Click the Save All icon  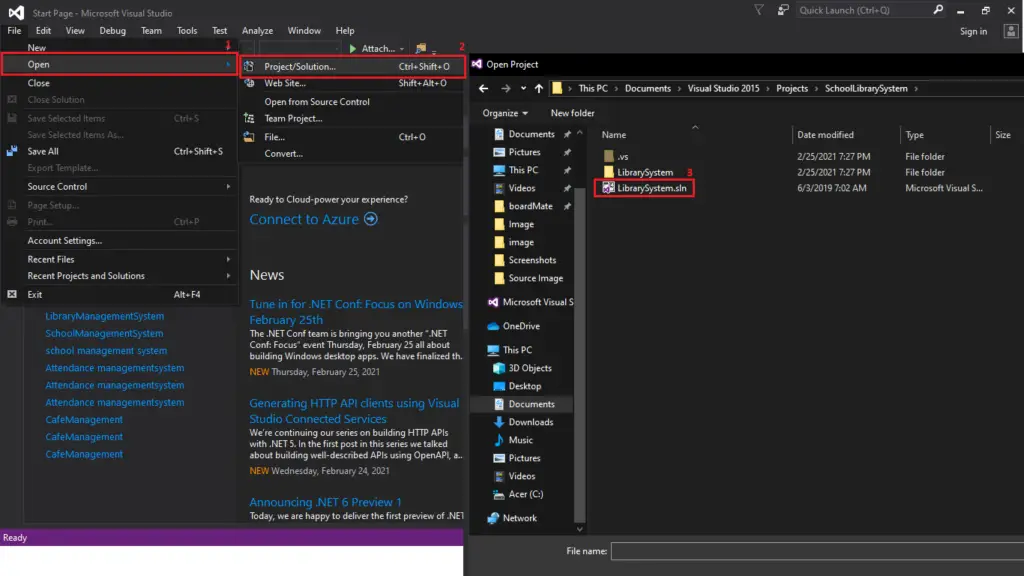click(x=11, y=152)
